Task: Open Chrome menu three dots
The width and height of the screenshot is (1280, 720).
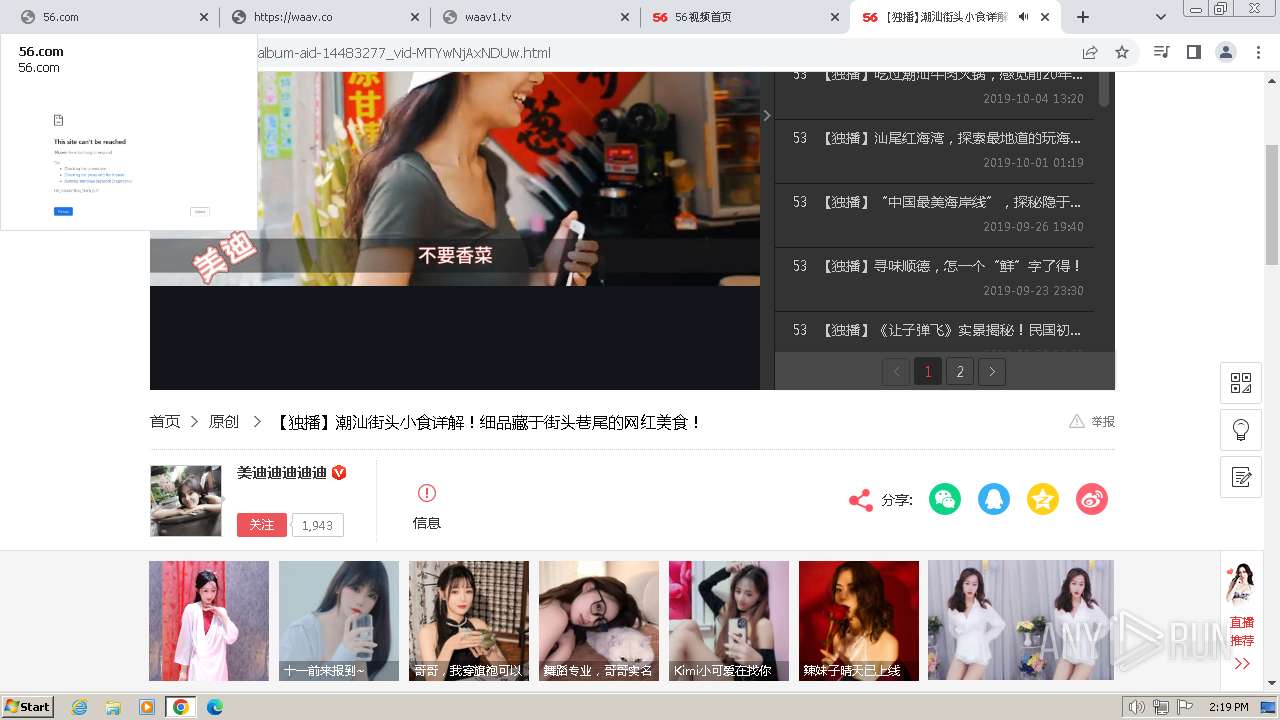Action: pos(1257,52)
